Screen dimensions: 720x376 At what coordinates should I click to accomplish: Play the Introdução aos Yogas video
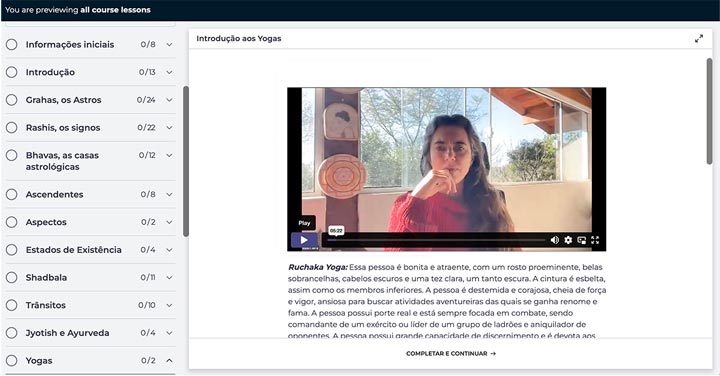coord(304,240)
